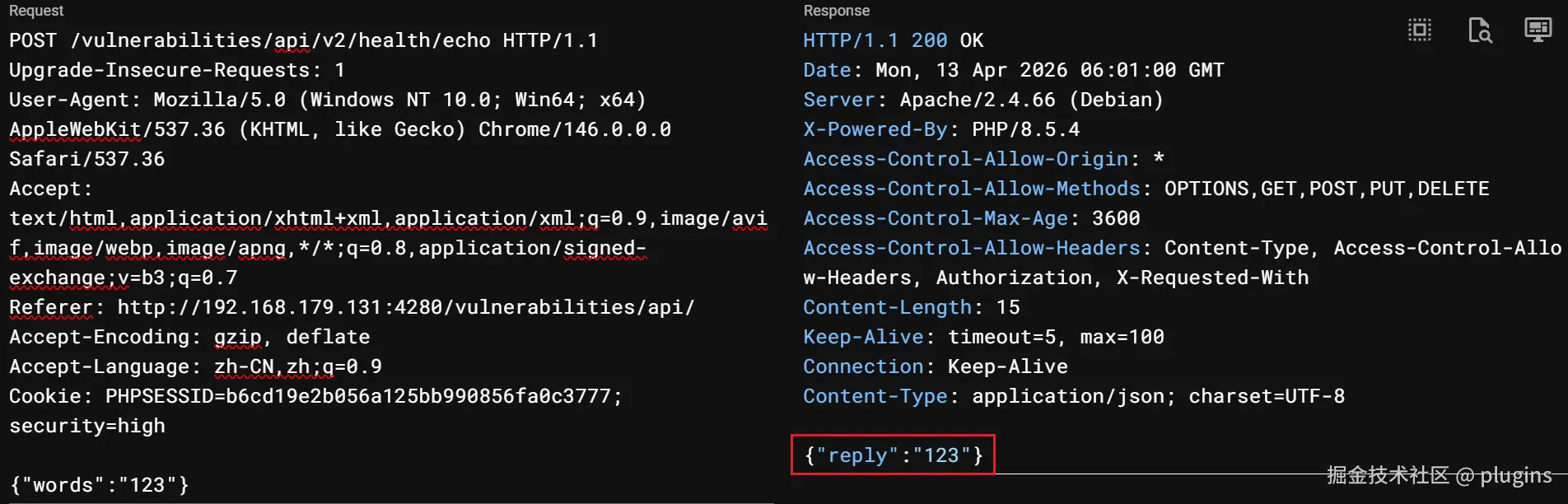Click the security=high cookie text
Screen dimensions: 1568x504
(87, 426)
